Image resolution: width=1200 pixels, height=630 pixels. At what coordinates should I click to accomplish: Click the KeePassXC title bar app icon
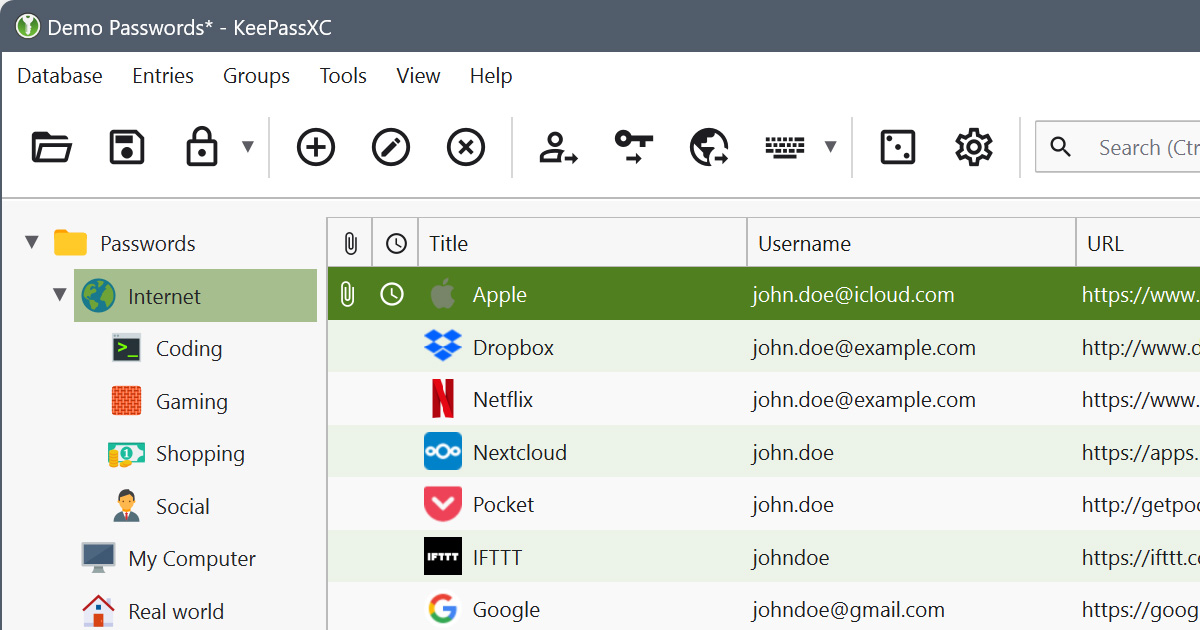[27, 27]
